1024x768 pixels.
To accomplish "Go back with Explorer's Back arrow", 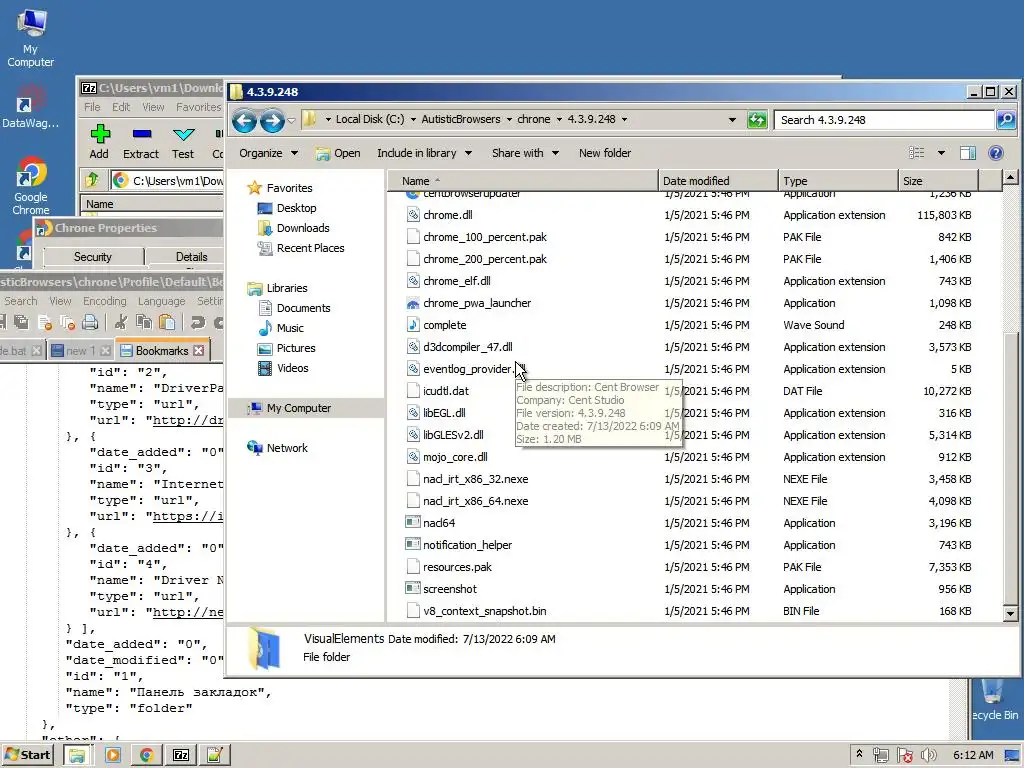I will 244,120.
